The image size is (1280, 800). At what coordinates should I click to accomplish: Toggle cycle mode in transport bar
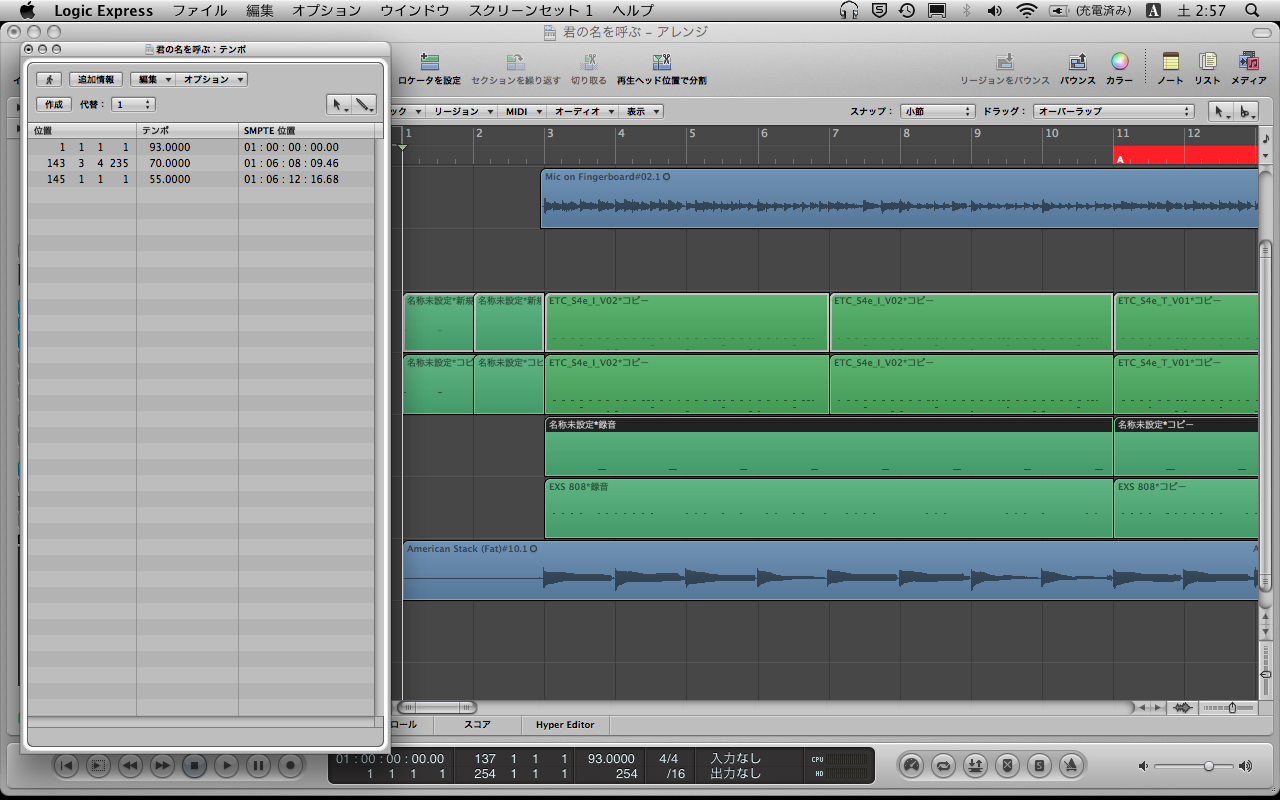point(942,766)
